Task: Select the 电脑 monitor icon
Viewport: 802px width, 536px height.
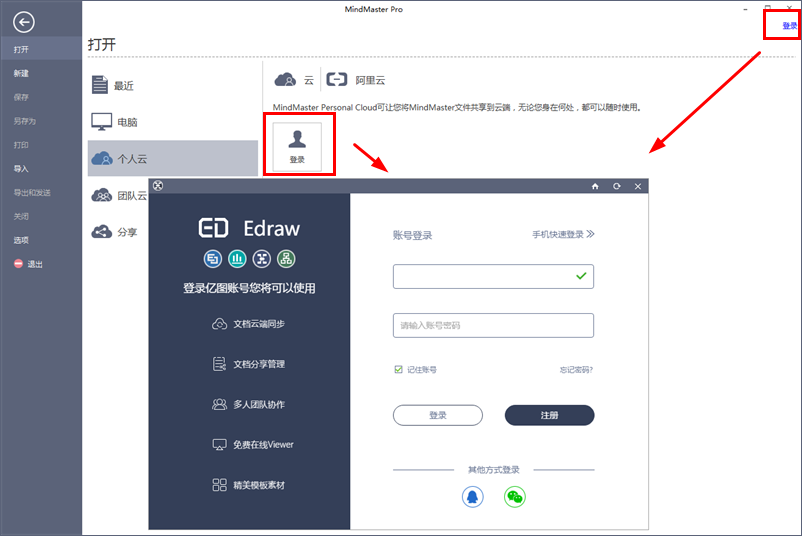Action: 101,122
